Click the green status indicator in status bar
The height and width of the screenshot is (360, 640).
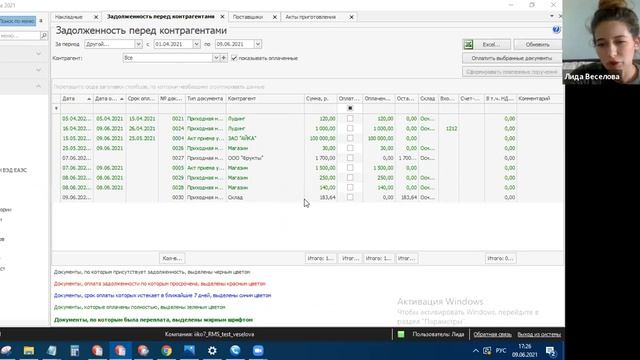coord(401,334)
